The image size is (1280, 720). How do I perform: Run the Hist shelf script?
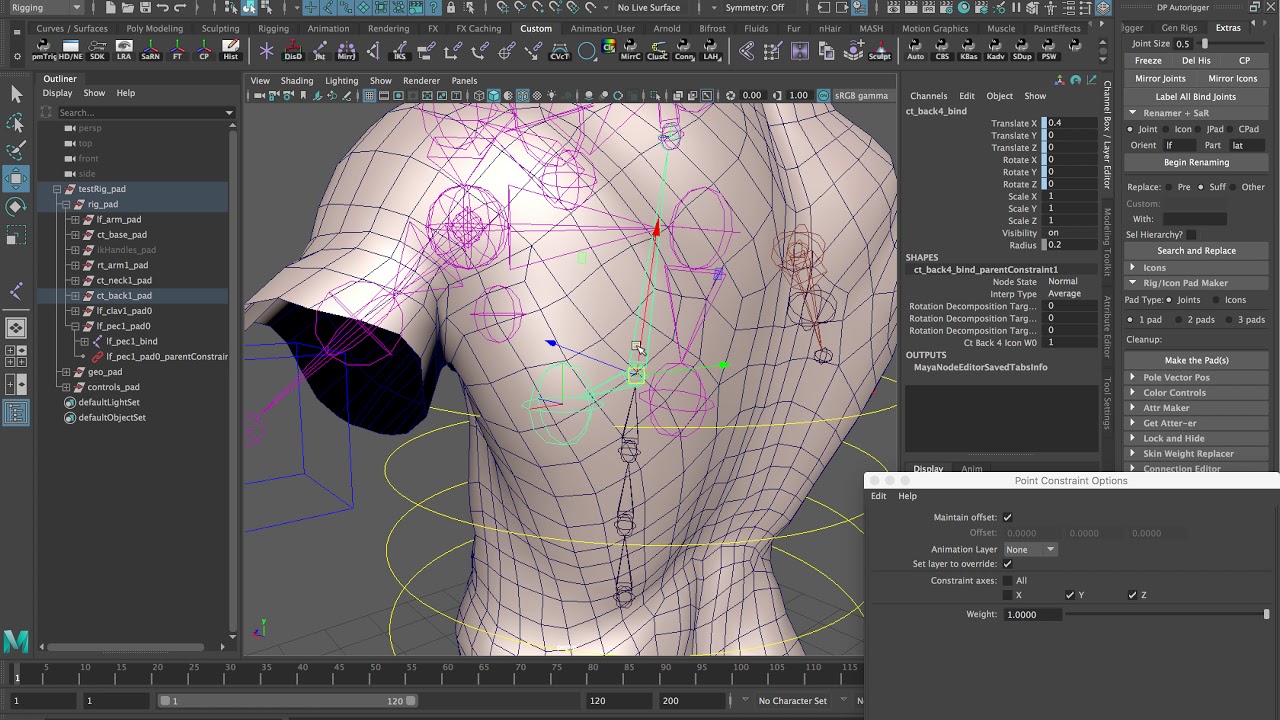point(231,50)
